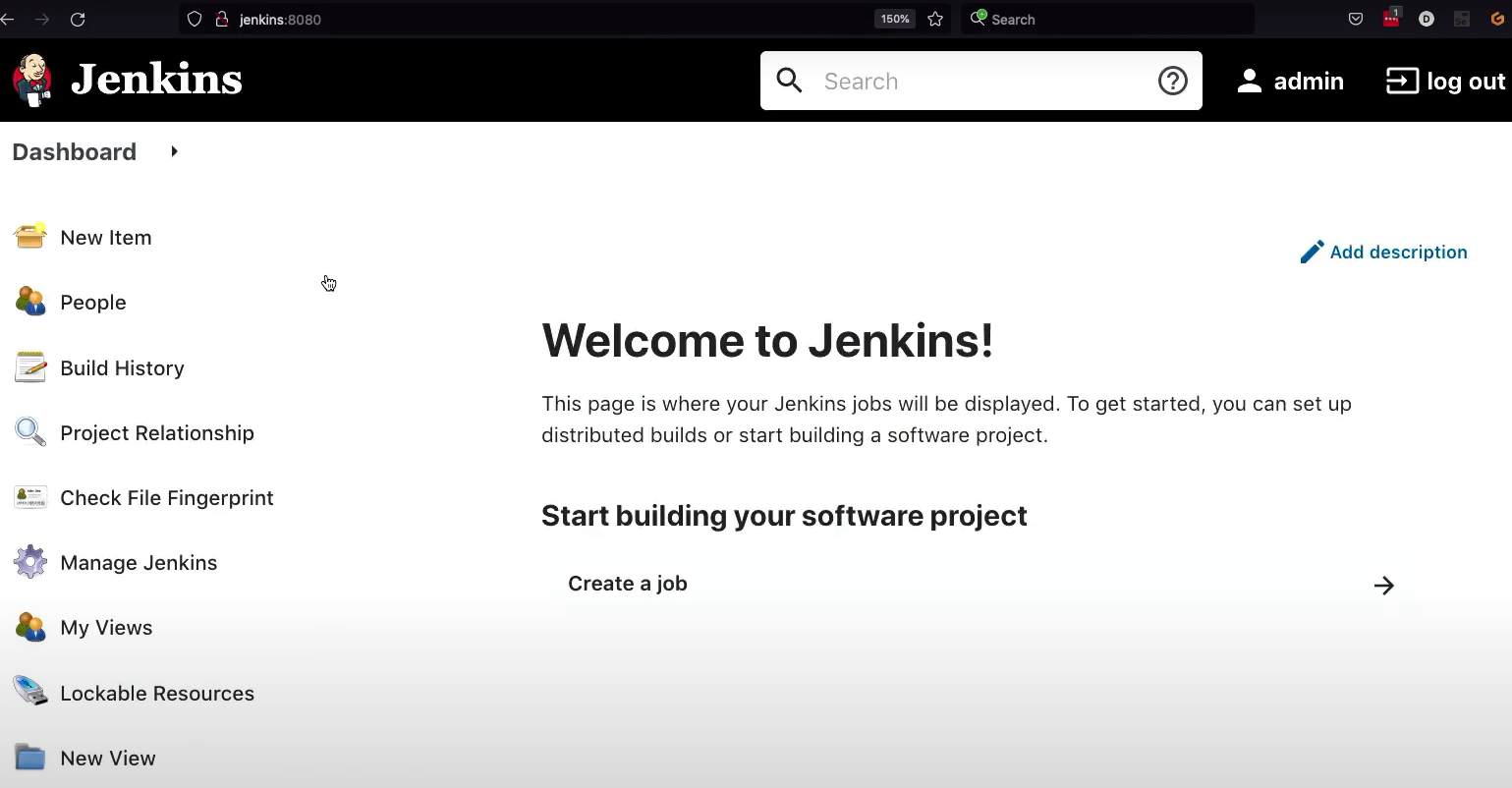
Task: Click the New Item box icon
Action: (30, 237)
